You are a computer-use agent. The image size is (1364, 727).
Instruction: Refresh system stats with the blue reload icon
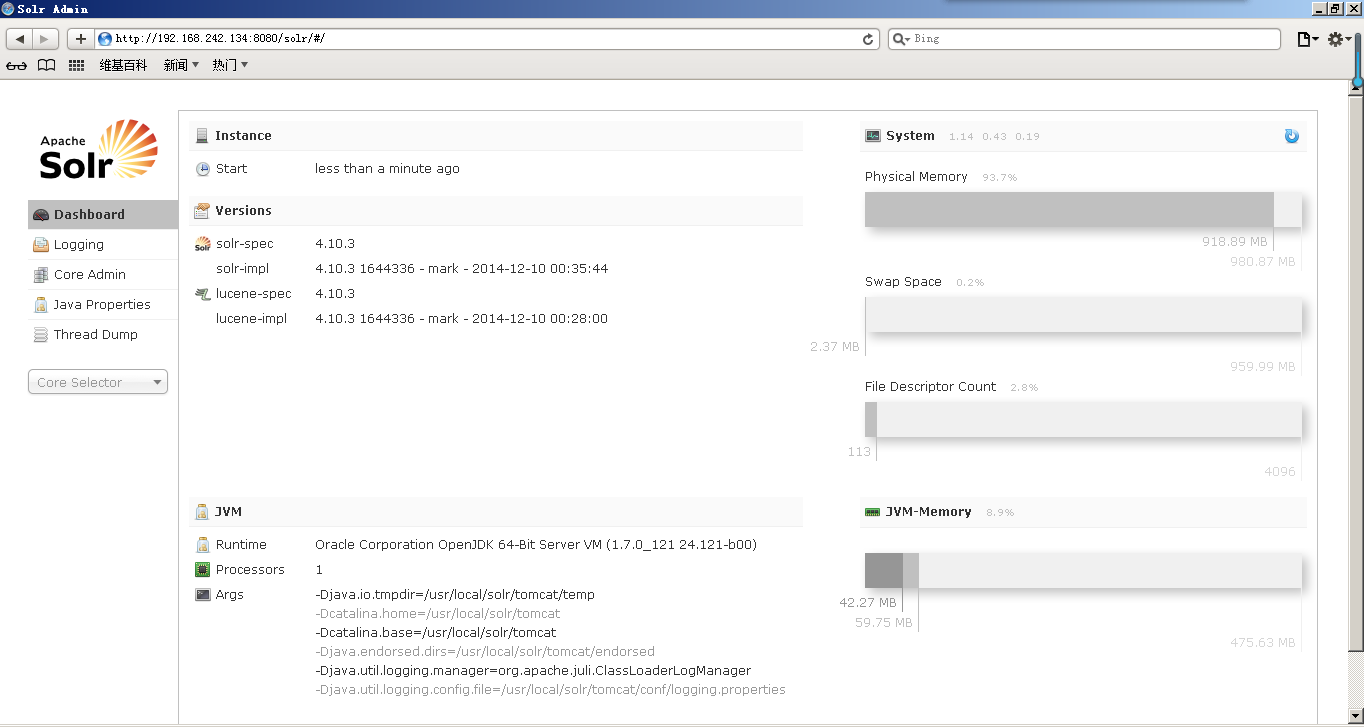coord(1292,136)
